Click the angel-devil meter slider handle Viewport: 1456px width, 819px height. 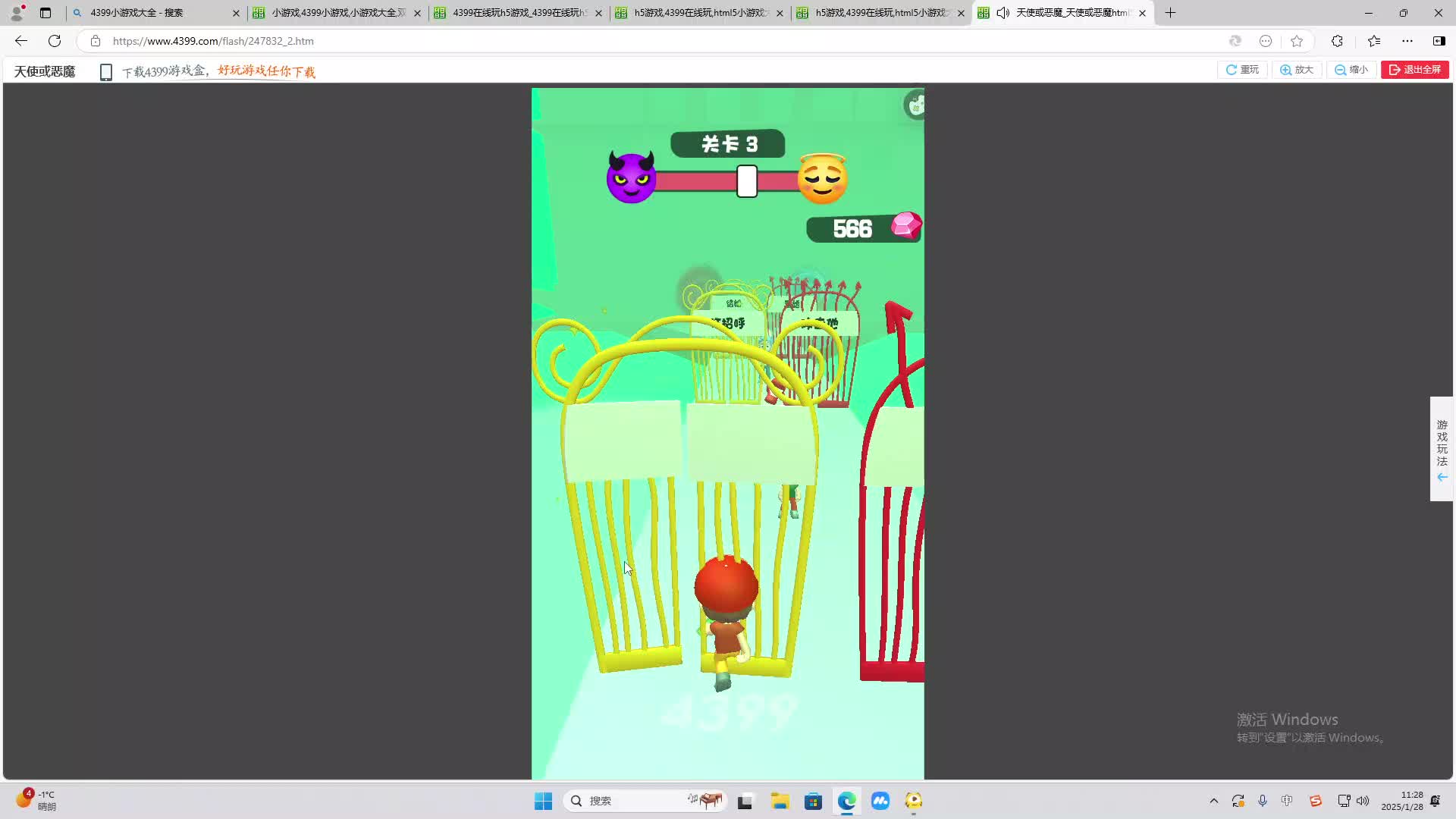[747, 181]
